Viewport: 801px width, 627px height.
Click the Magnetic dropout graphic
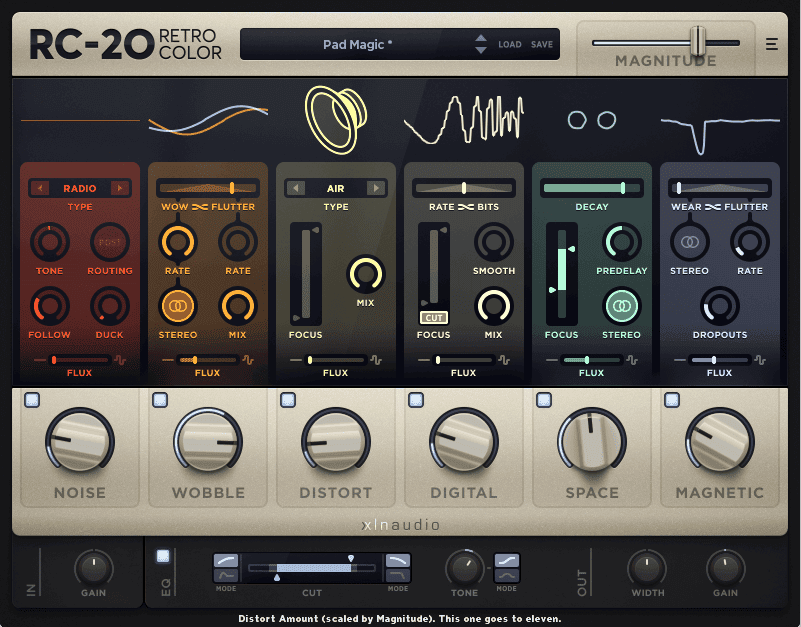[720, 134]
